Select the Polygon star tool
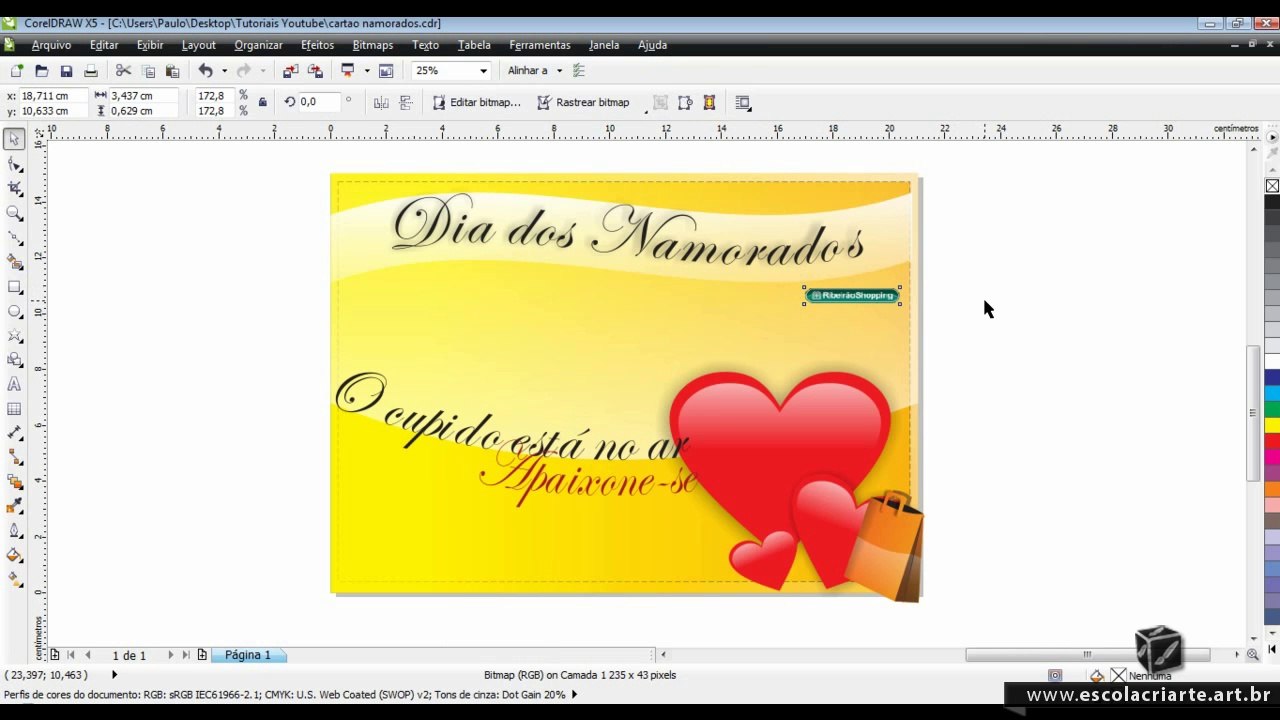 tap(15, 336)
